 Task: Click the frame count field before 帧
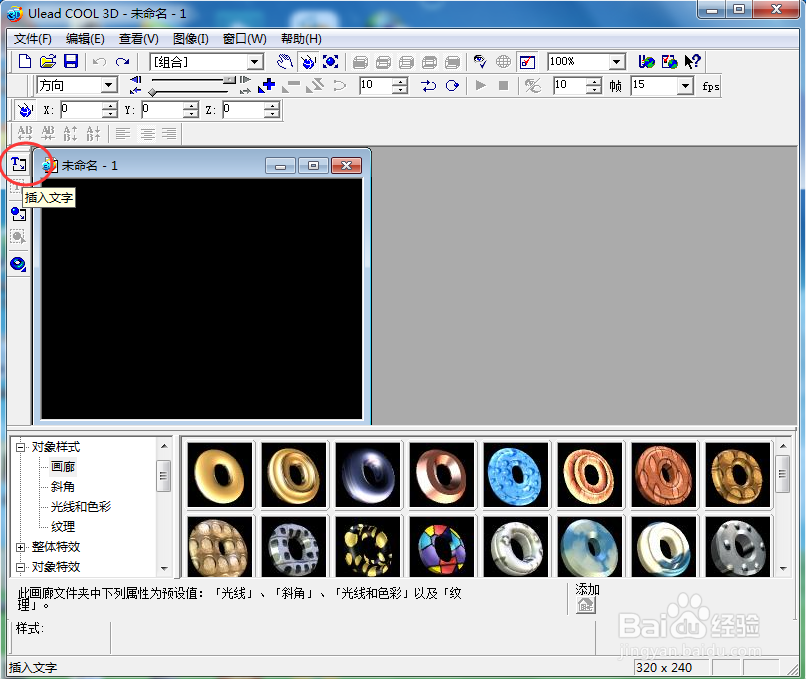570,85
